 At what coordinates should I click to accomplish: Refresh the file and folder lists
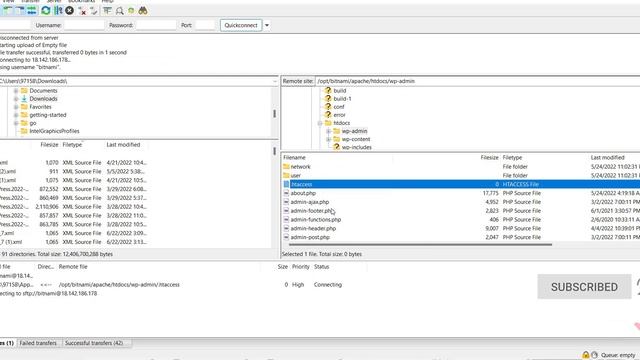point(46,11)
